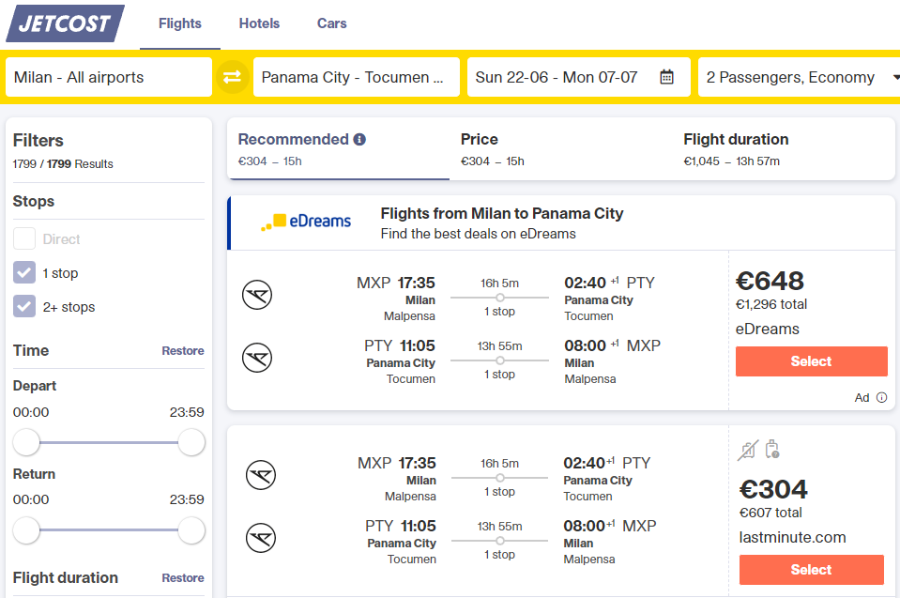Screen dimensions: 900x598
Task: Open the calendar icon in the date field
Action: click(666, 77)
